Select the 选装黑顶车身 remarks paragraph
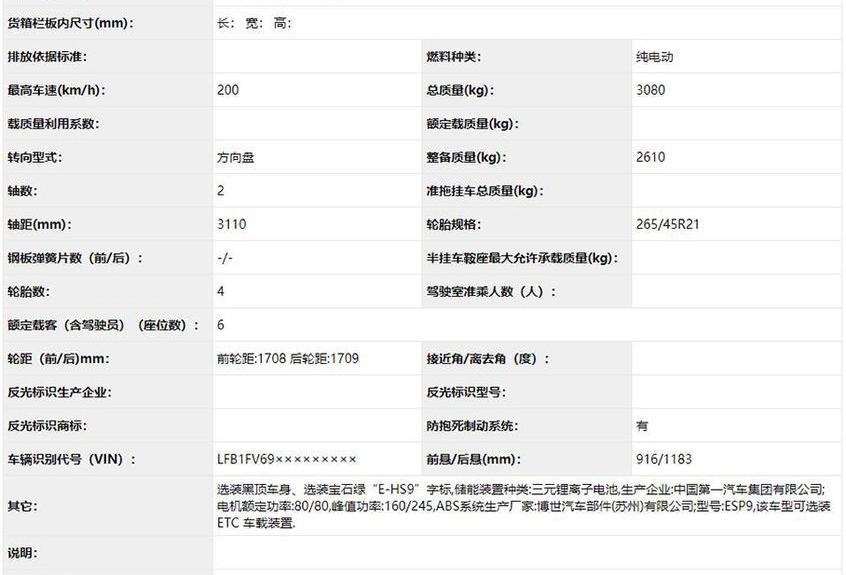The height and width of the screenshot is (575, 846). click(x=523, y=506)
